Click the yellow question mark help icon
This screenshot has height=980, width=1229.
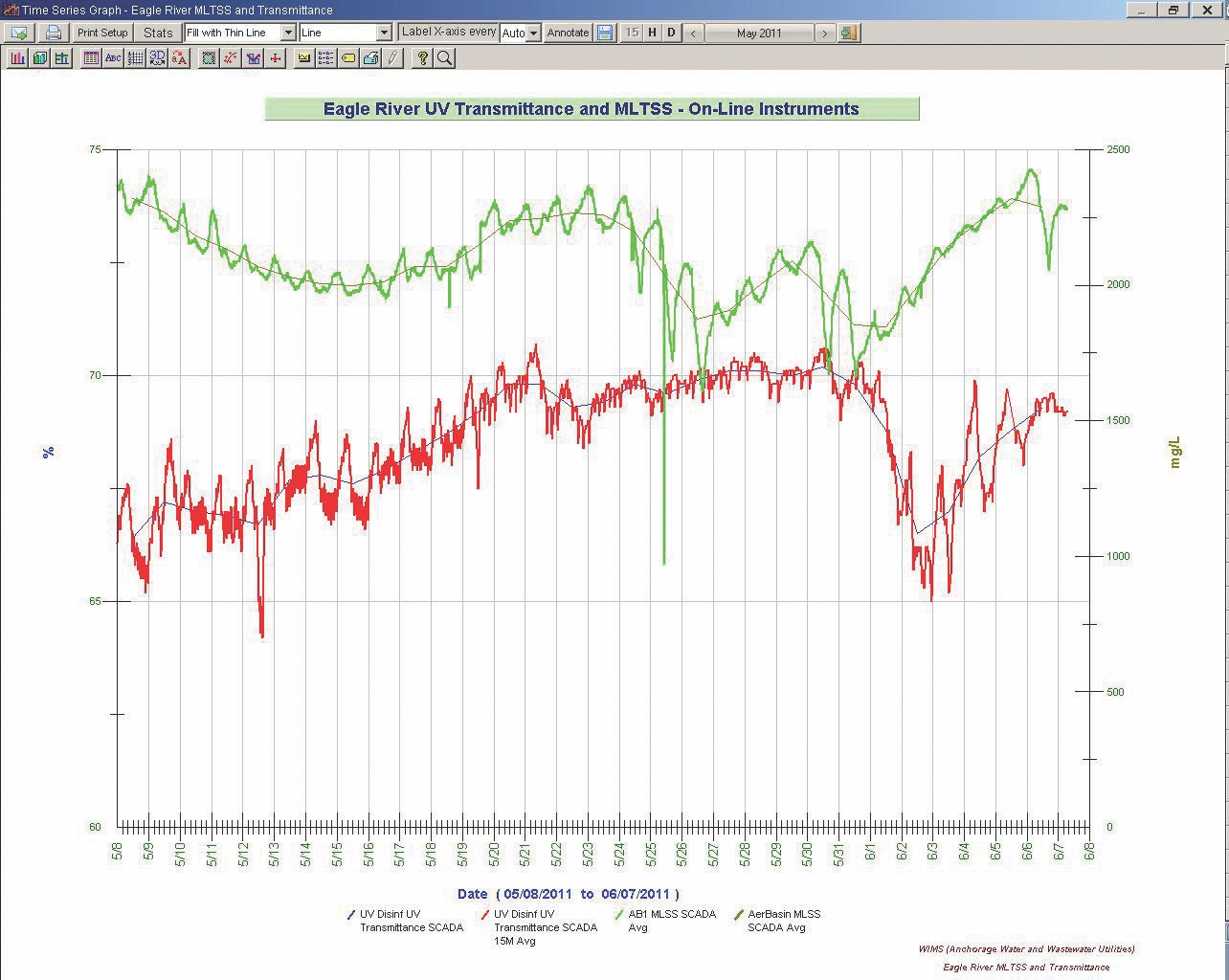pos(422,58)
